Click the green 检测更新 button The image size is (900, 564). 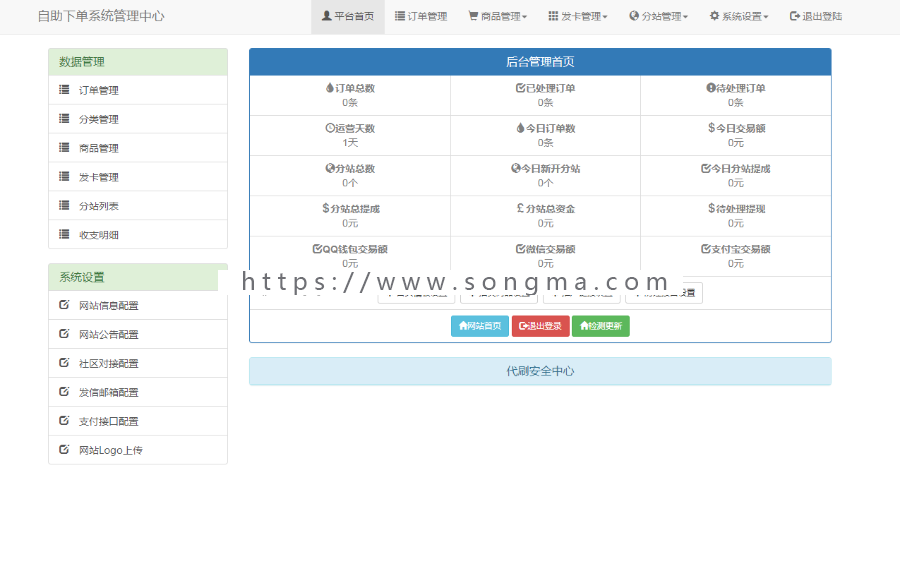click(600, 326)
